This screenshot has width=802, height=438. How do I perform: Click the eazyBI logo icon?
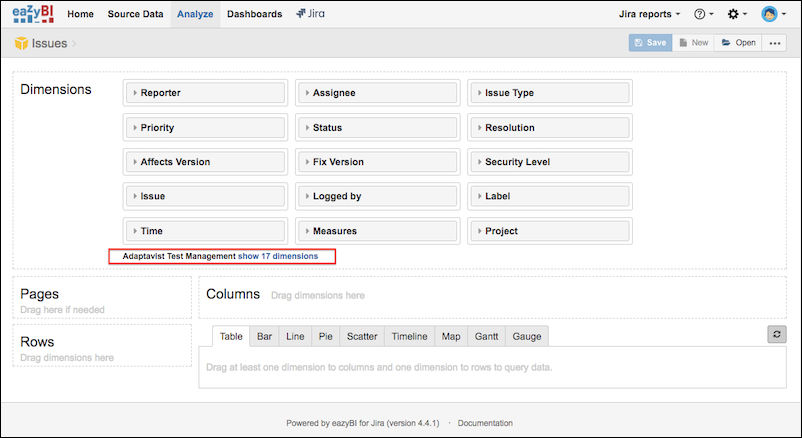point(33,15)
